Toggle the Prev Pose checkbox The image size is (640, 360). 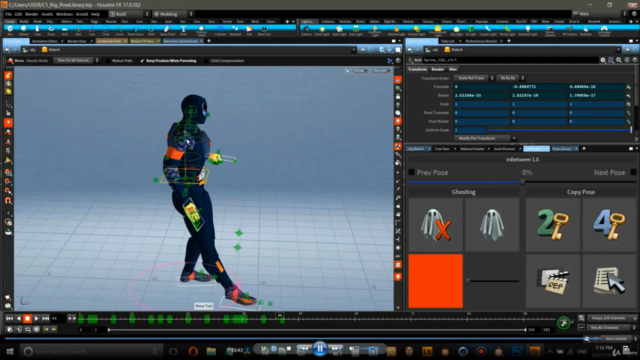(x=411, y=172)
